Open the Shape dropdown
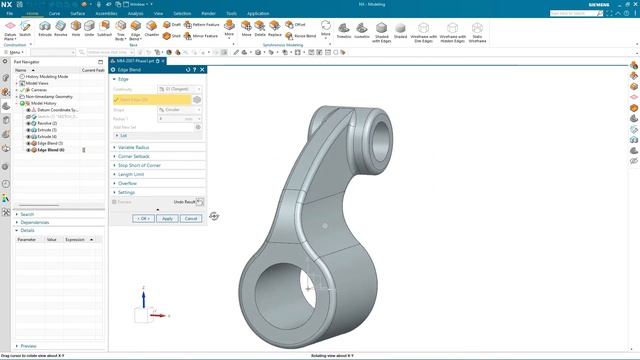This screenshot has width=640, height=360. coord(180,110)
